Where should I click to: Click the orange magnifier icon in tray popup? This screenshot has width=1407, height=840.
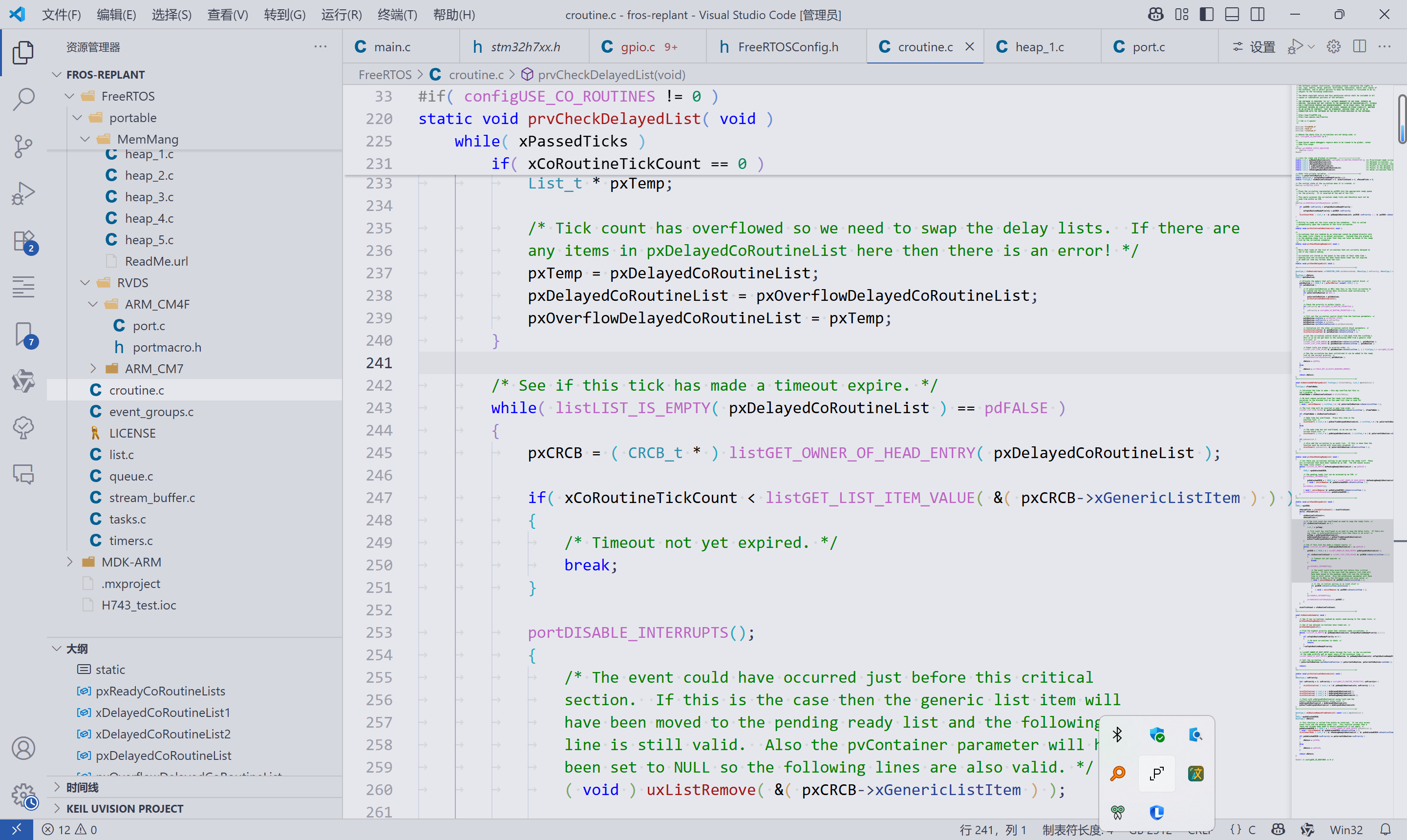click(x=1117, y=773)
